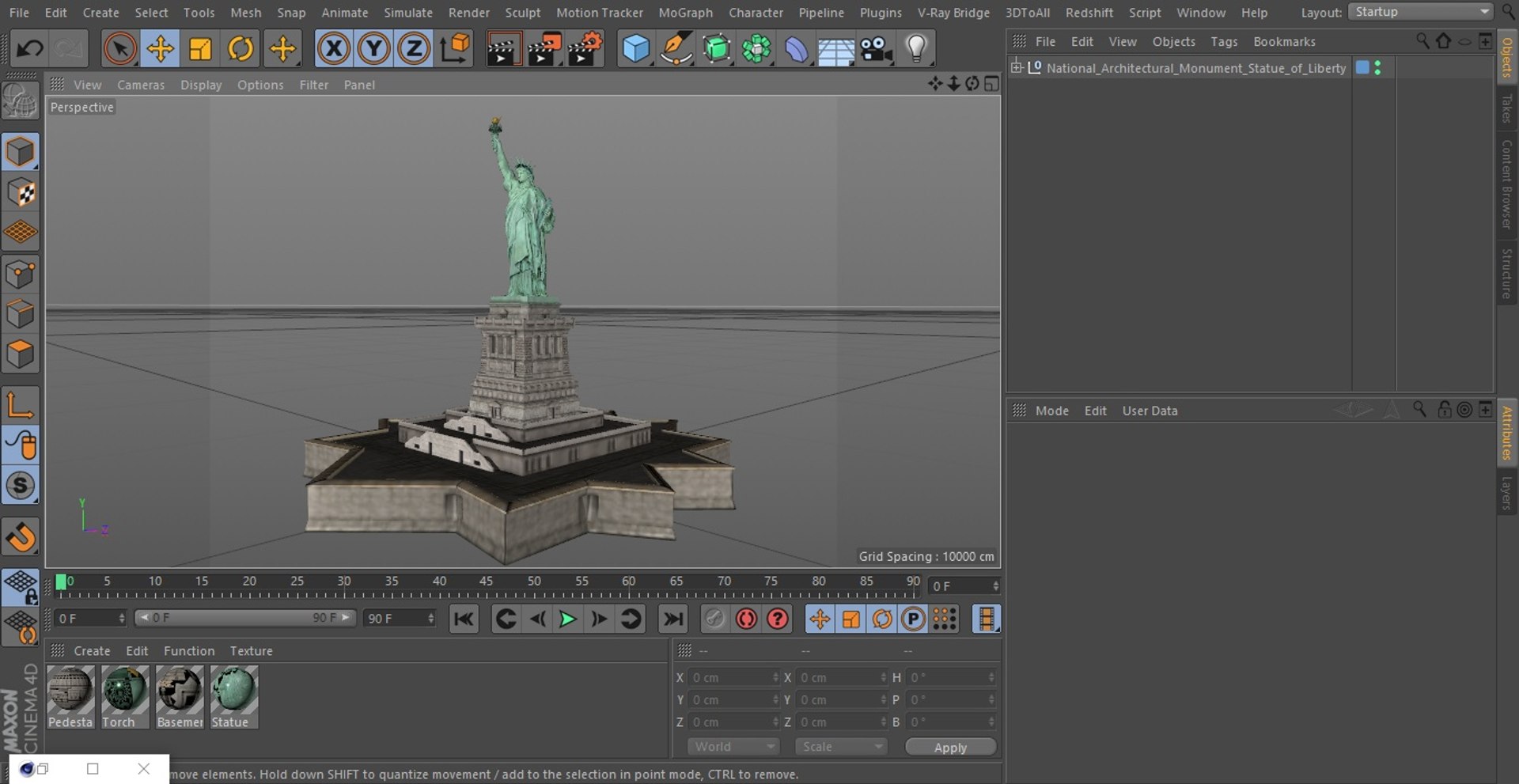Toggle Coordinate System world/object button
The image size is (1519, 784).
[x=455, y=49]
